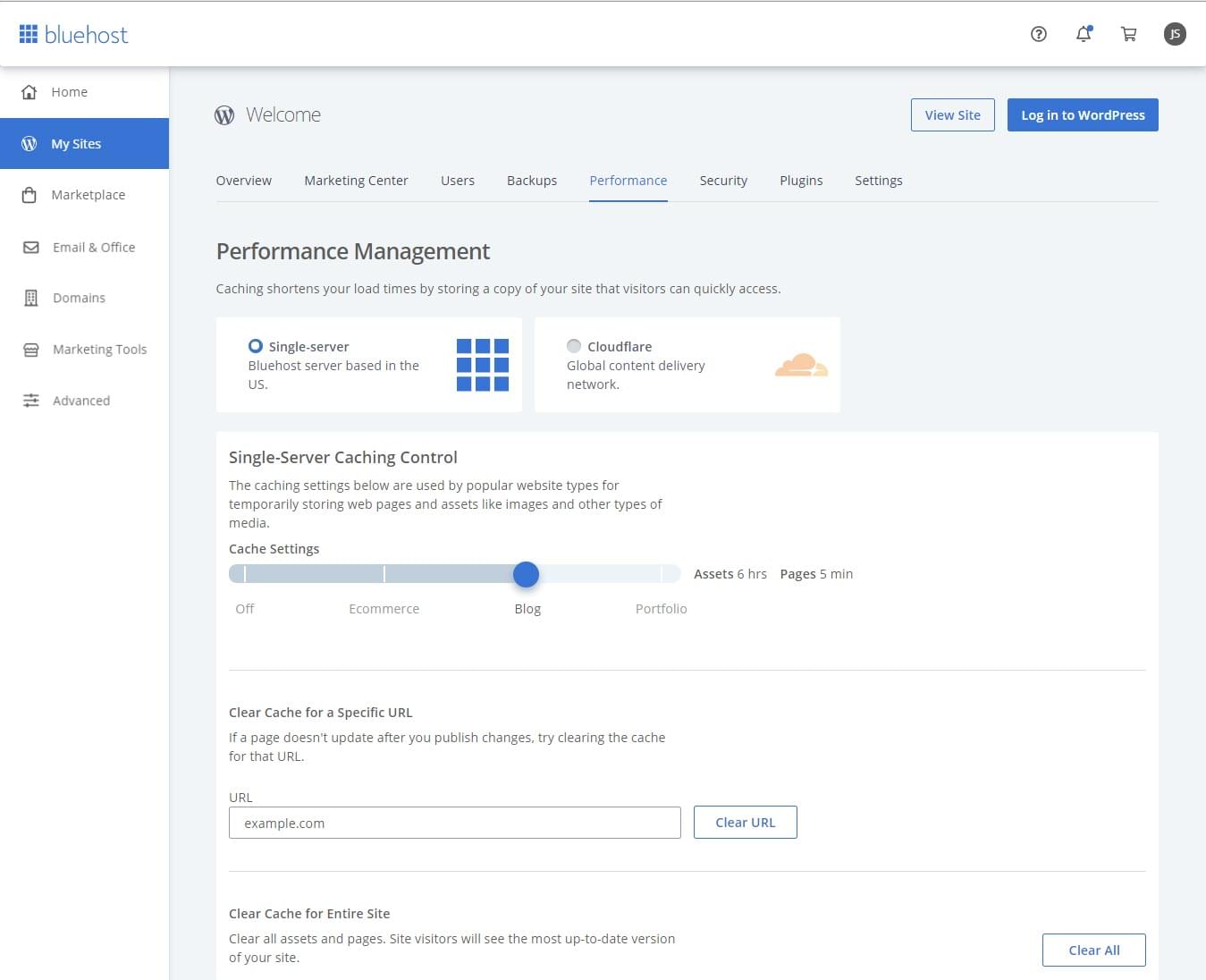Click the Domains building icon
Viewport: 1206px width, 980px height.
(x=31, y=298)
